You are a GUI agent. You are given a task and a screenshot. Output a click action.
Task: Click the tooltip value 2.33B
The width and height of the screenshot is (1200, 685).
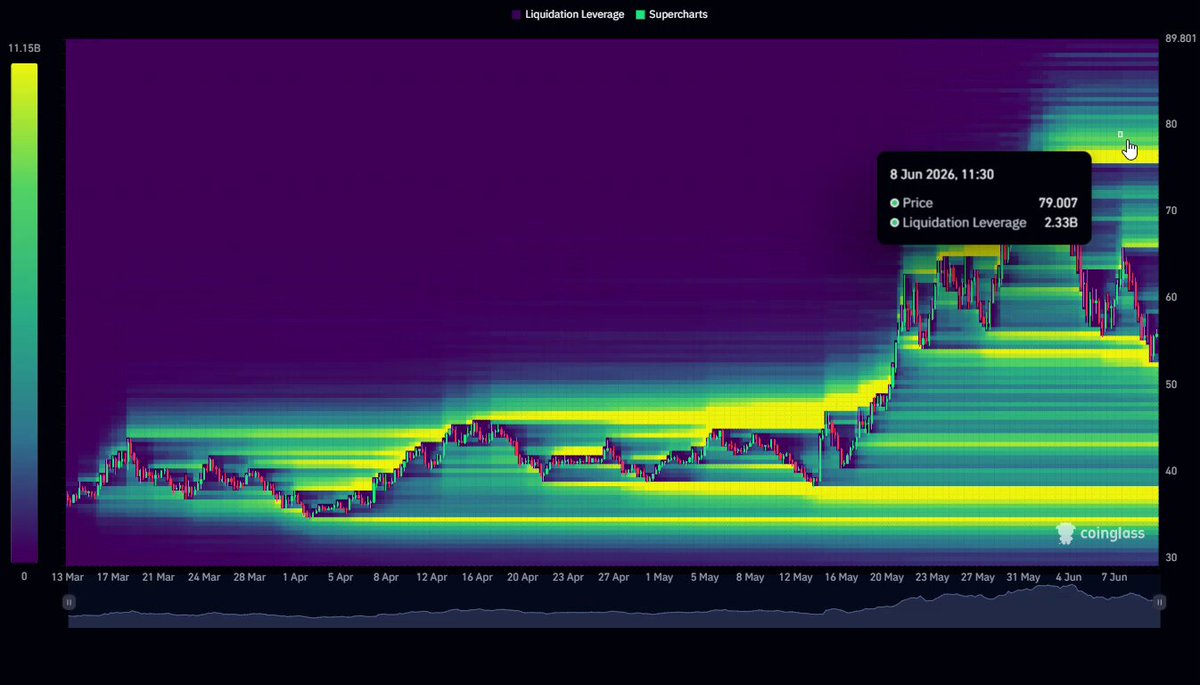coord(1060,223)
